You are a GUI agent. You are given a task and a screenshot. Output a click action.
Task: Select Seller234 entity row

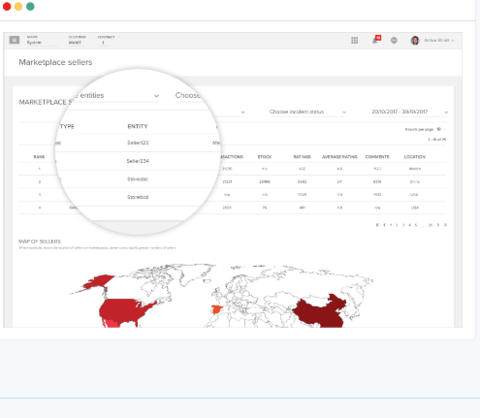138,161
